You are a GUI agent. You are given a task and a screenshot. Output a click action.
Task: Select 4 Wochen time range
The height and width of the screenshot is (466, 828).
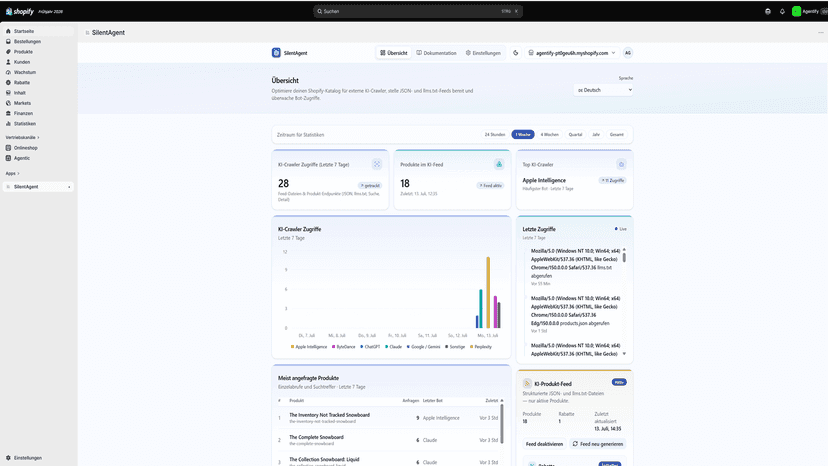click(x=549, y=135)
